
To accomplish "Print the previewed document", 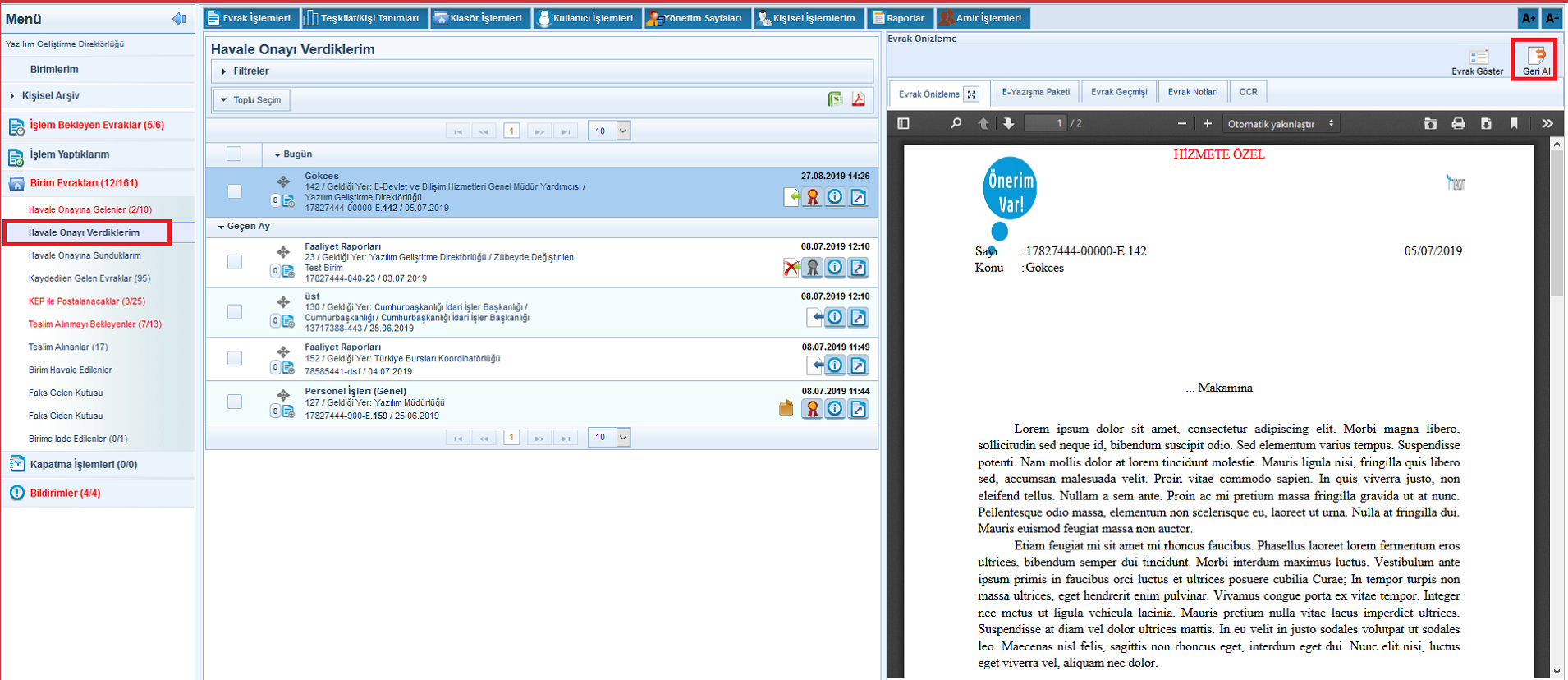I will coord(1458,124).
